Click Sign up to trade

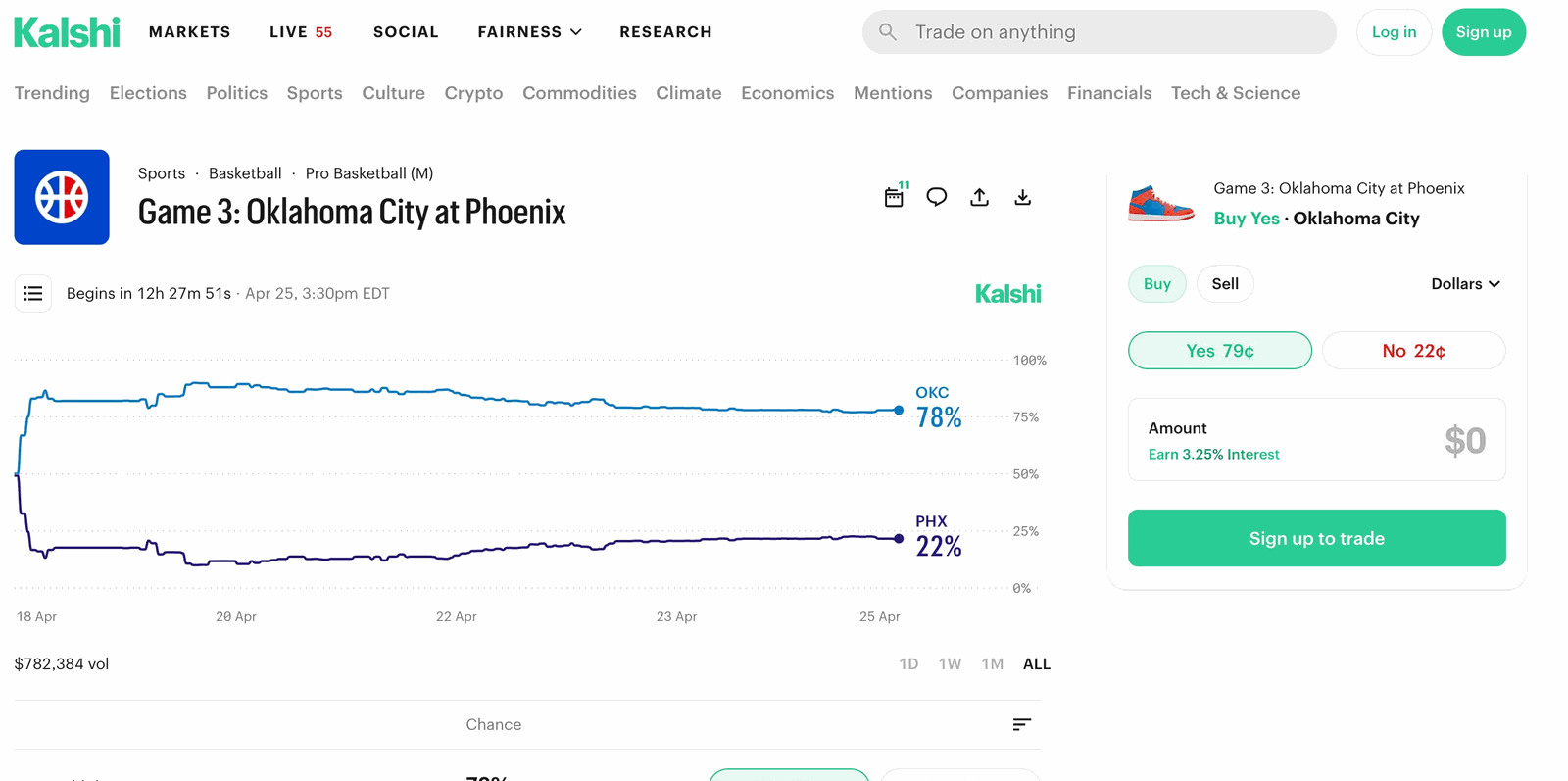point(1316,538)
